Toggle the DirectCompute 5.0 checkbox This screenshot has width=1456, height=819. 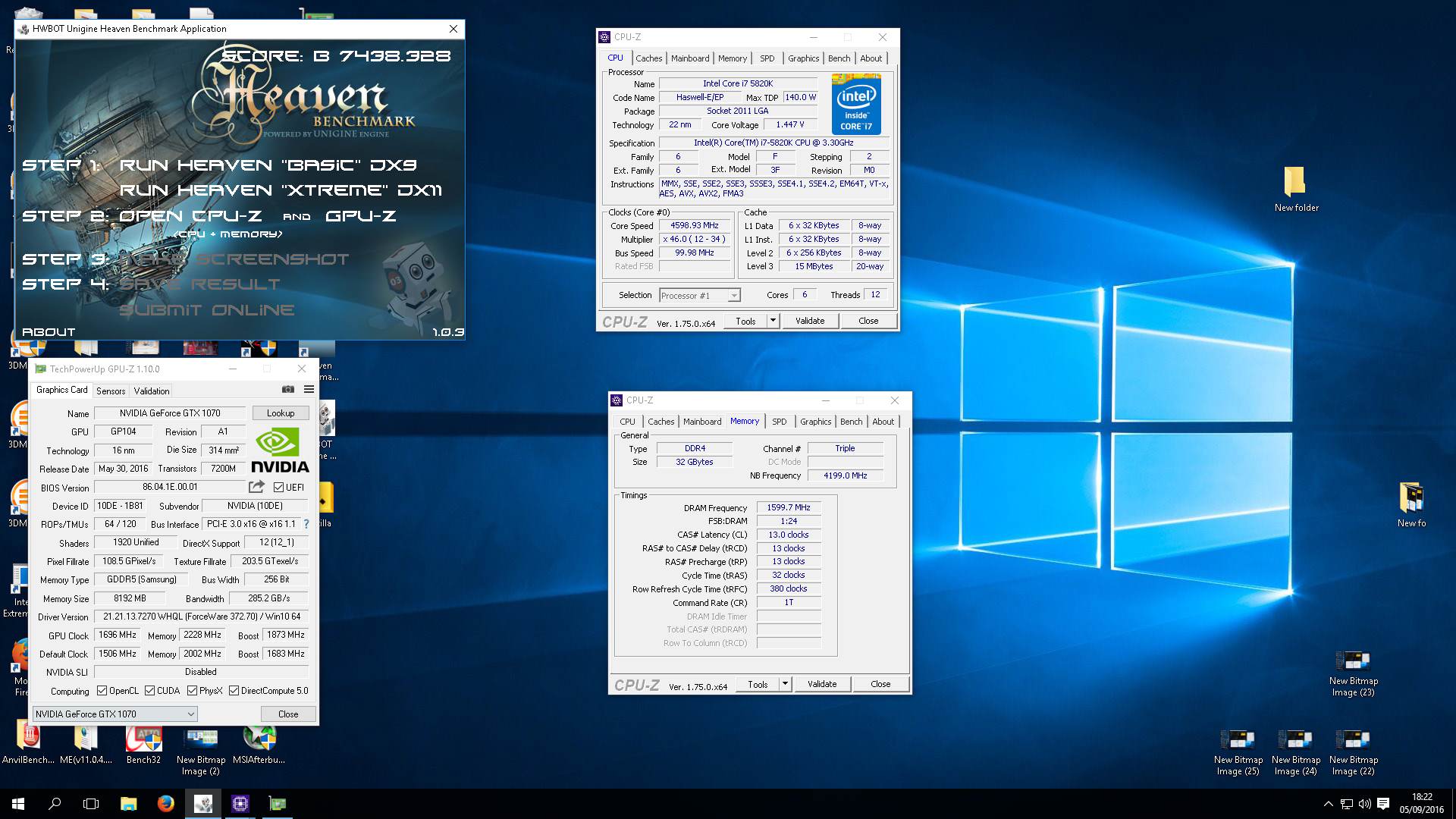click(234, 691)
